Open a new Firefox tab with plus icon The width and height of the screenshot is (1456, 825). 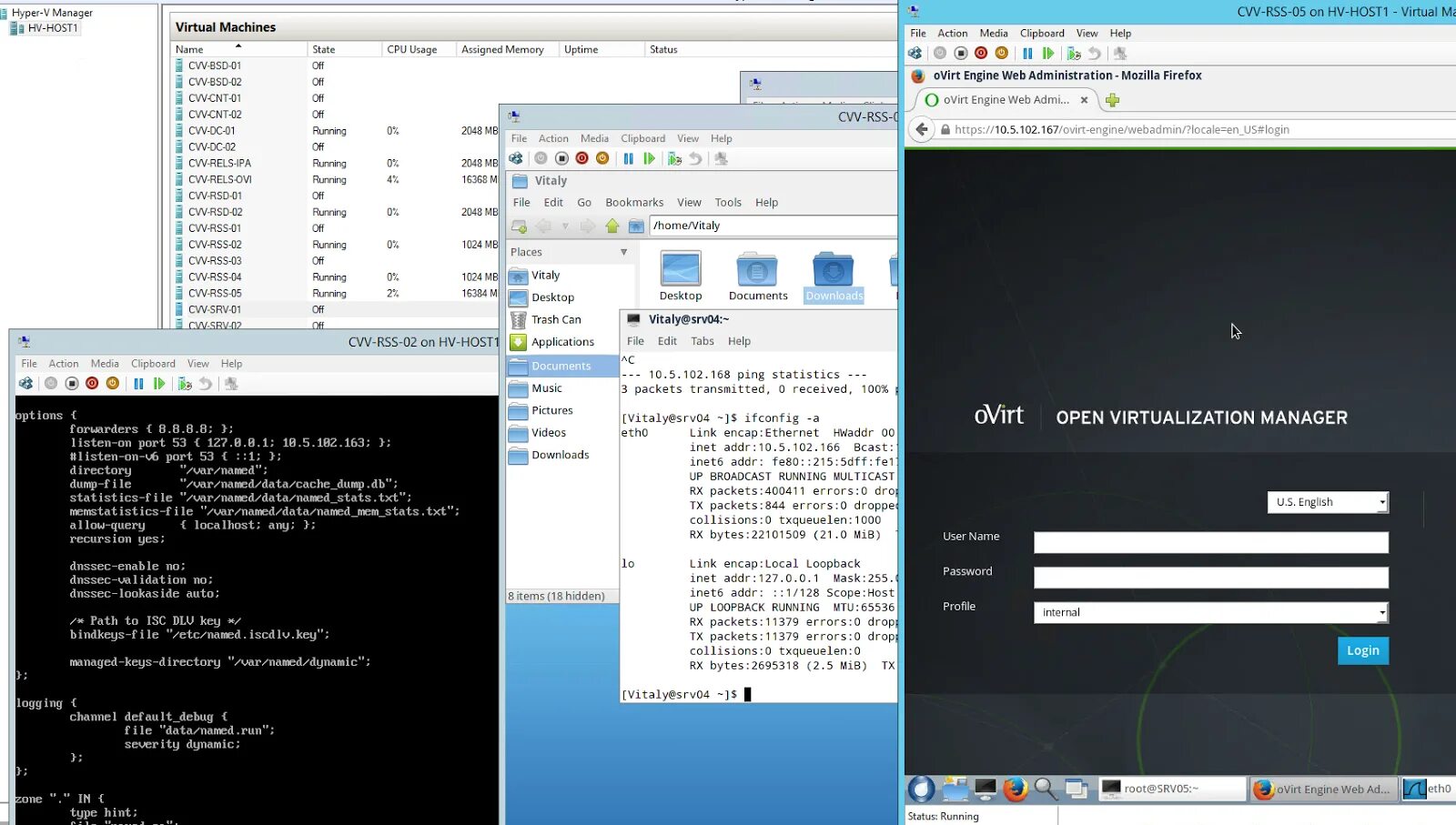pos(1112,100)
